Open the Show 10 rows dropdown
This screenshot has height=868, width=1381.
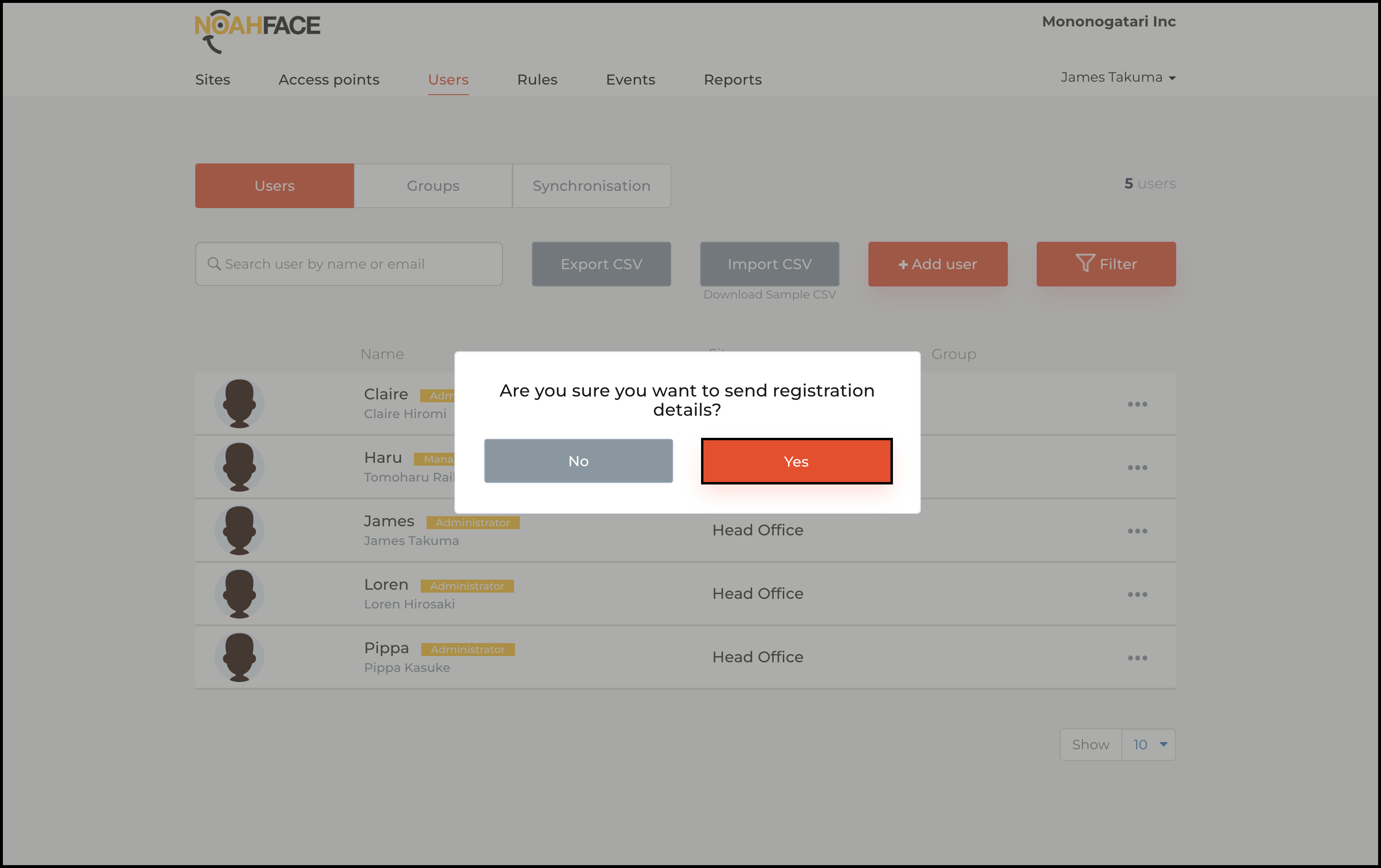(x=1148, y=745)
